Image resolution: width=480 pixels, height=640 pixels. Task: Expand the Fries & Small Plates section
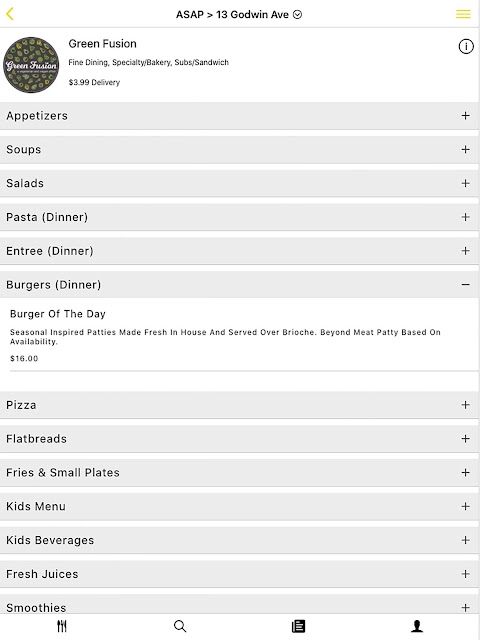point(239,473)
